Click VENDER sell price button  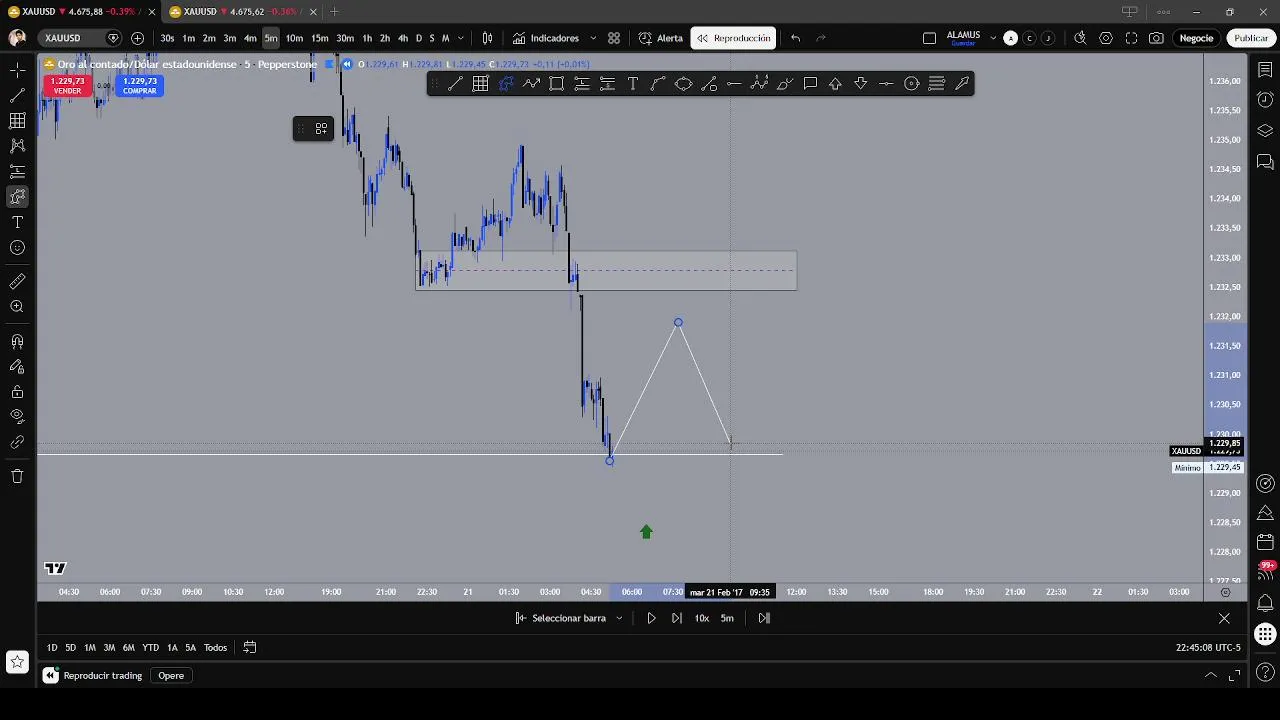(67, 86)
